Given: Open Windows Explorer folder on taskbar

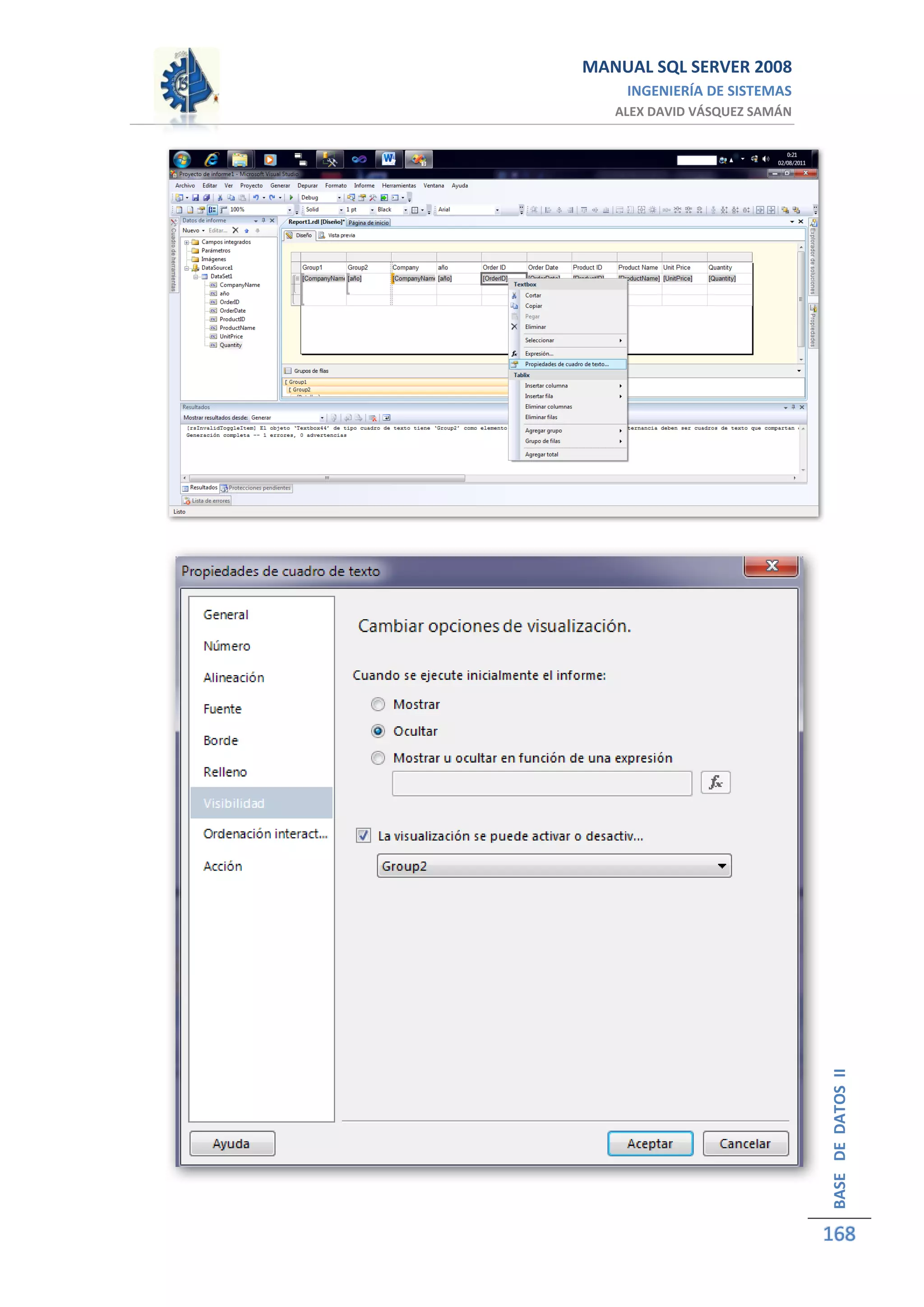Looking at the screenshot, I should click(x=240, y=159).
